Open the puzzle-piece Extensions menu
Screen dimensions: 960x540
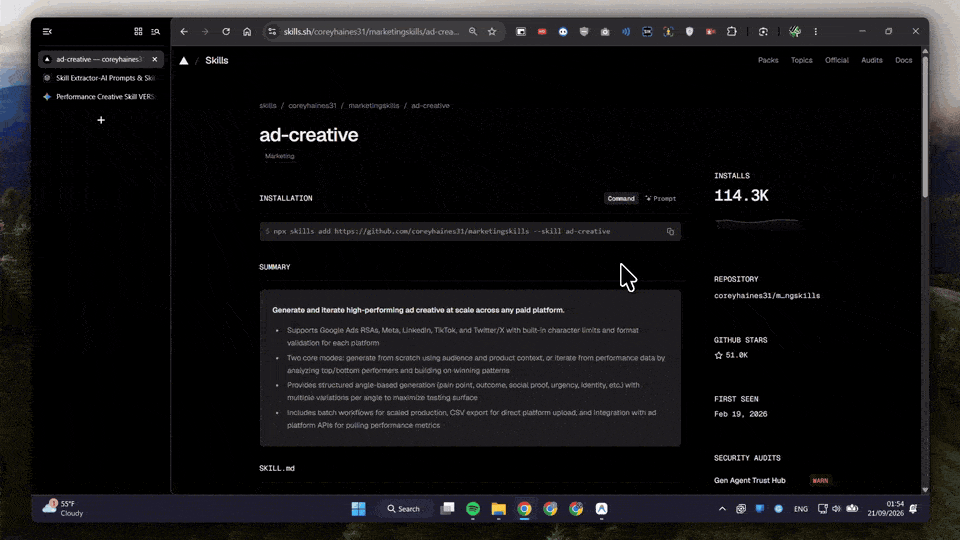pyautogui.click(x=732, y=31)
